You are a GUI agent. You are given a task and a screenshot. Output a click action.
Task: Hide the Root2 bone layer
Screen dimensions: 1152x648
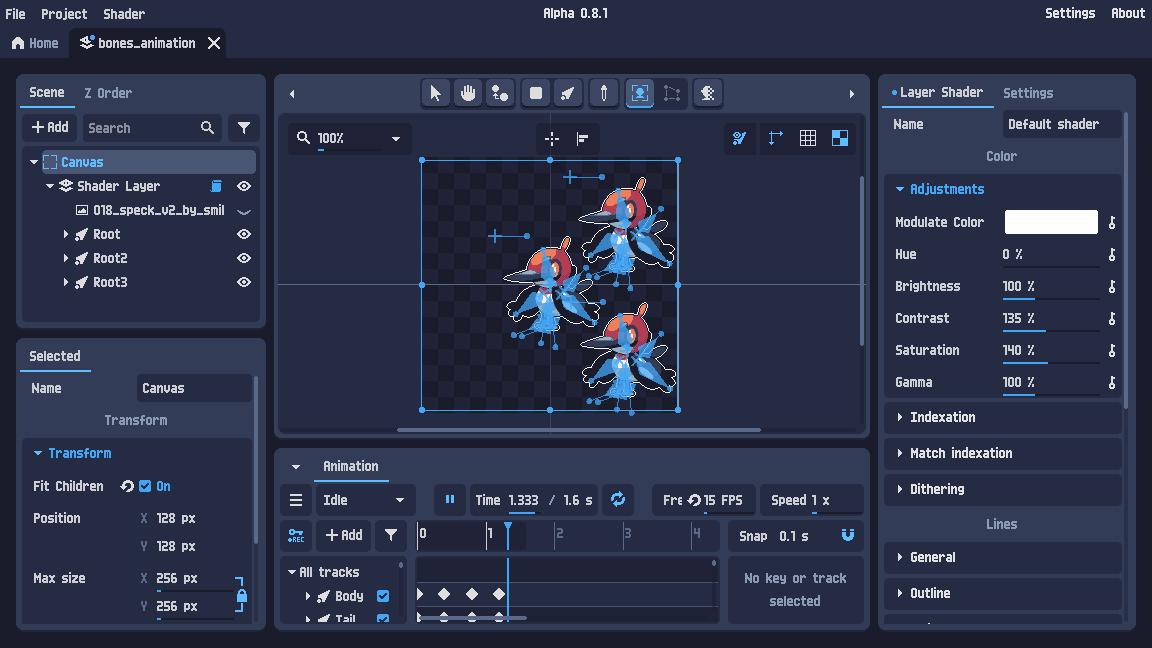coord(243,258)
